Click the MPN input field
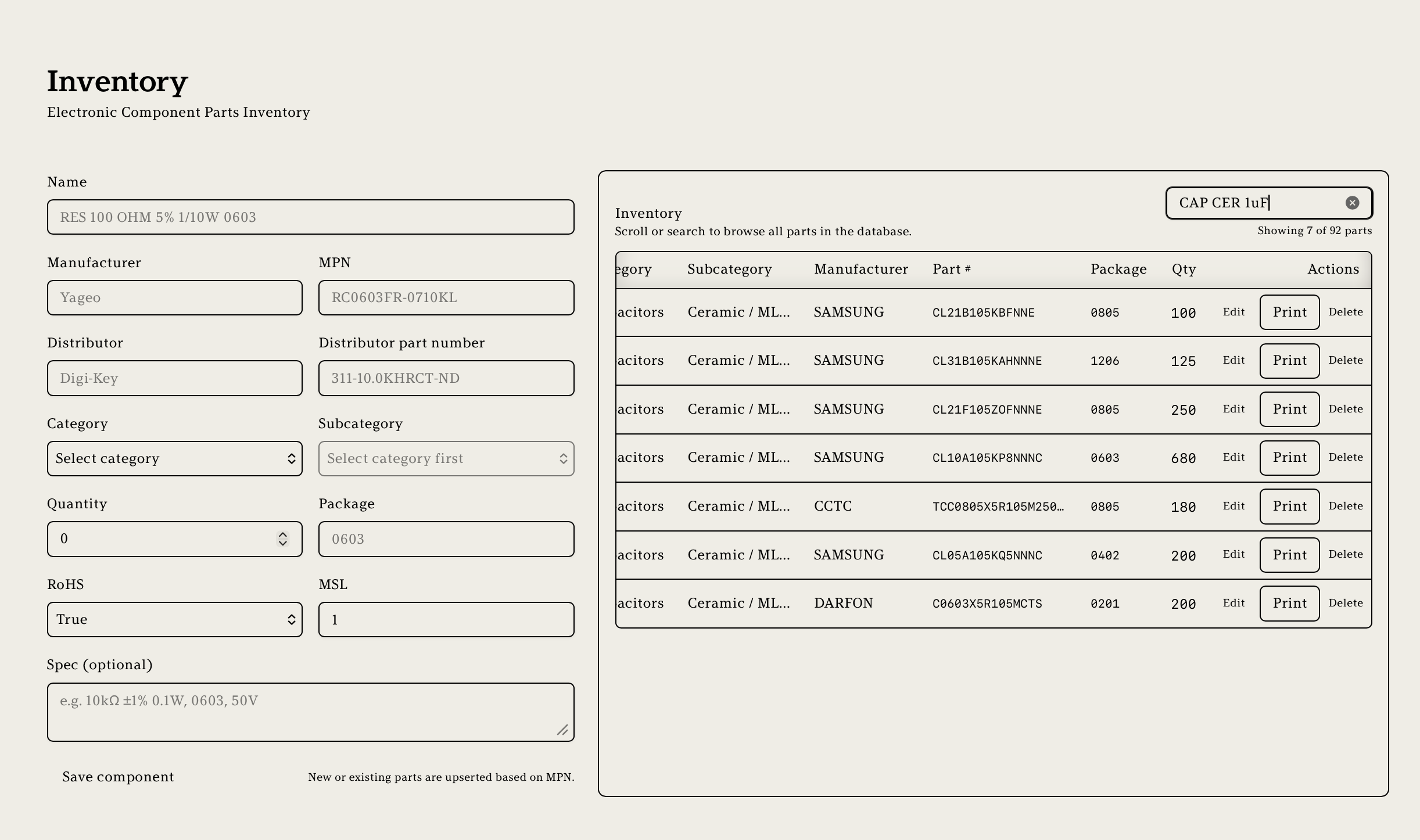 [x=446, y=297]
